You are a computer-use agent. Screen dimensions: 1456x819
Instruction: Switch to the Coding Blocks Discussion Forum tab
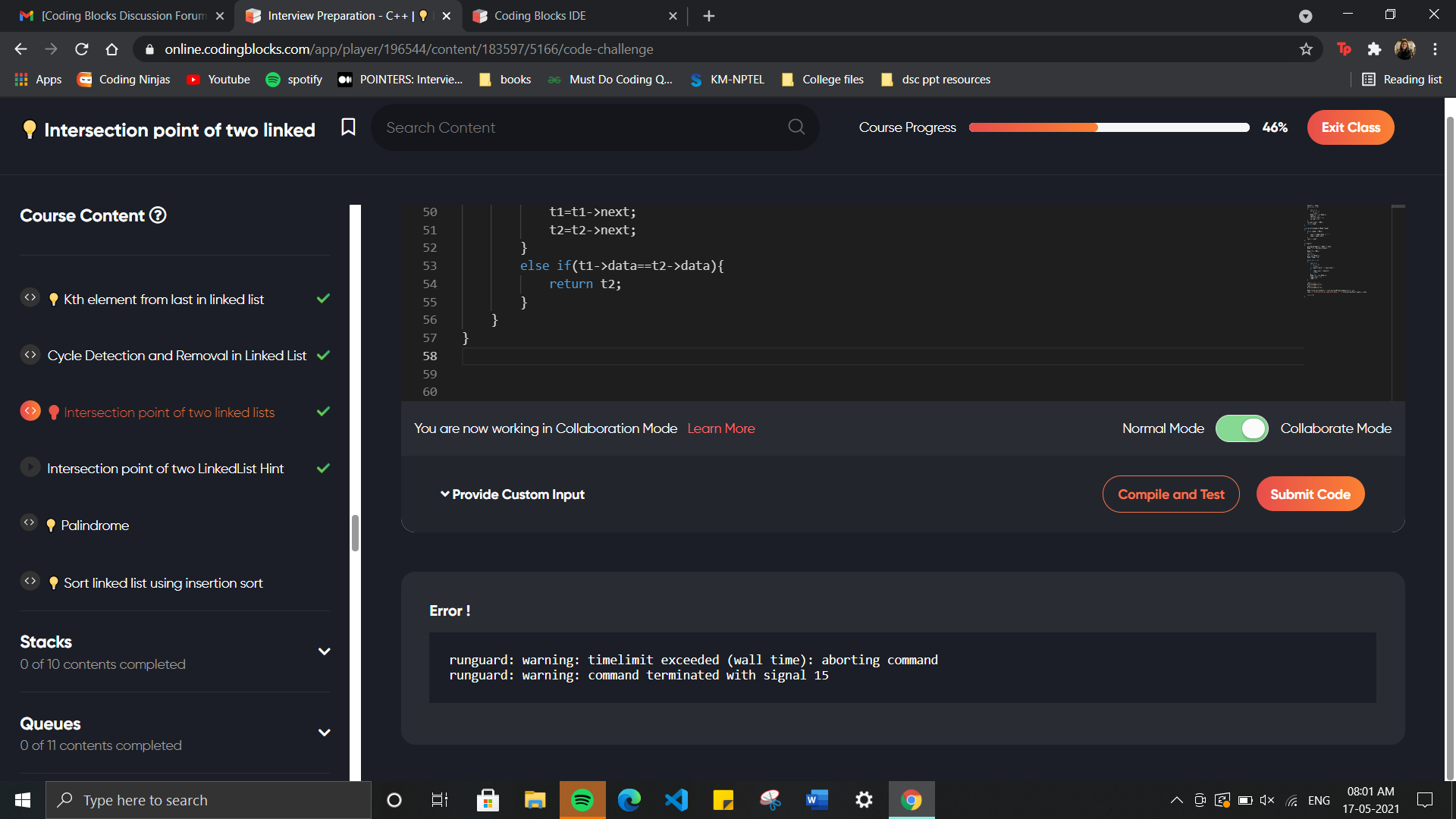tap(123, 16)
